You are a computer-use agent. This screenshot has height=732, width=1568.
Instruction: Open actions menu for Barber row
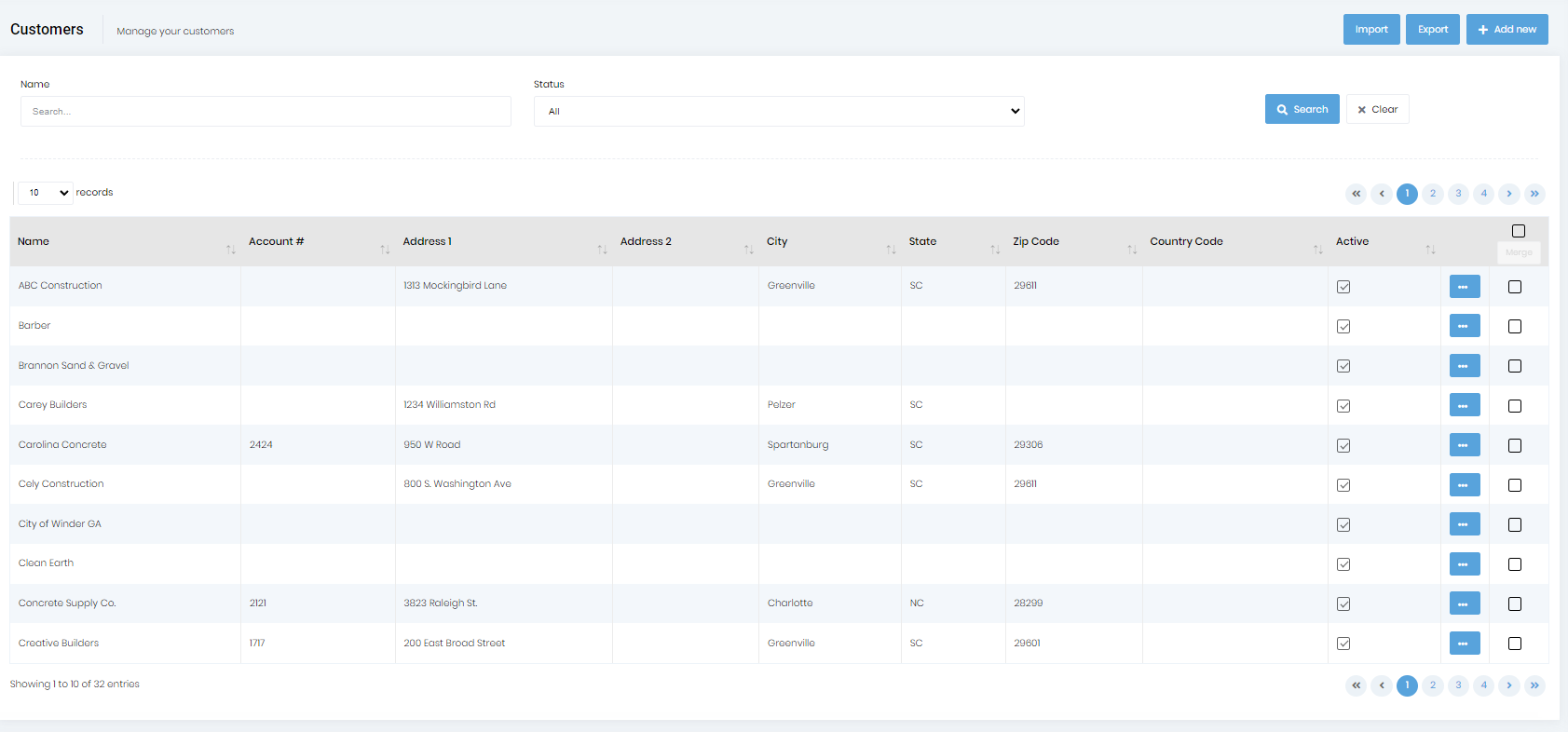[x=1465, y=326]
